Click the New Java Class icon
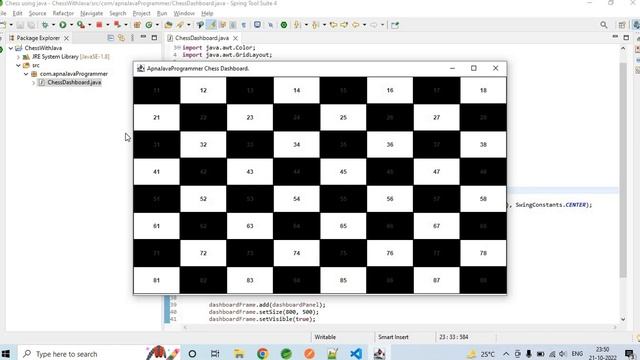This screenshot has height=360, width=640. (149, 25)
